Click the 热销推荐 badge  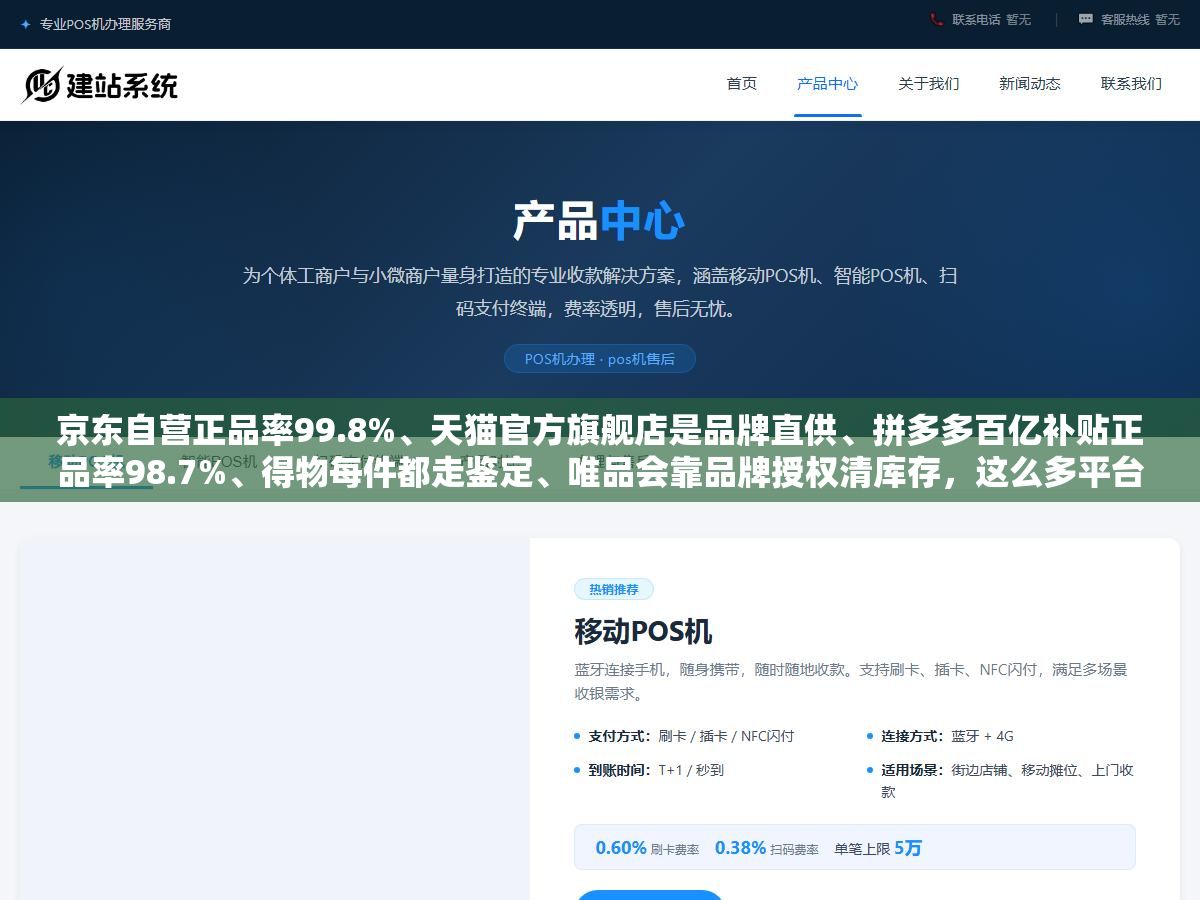[614, 589]
